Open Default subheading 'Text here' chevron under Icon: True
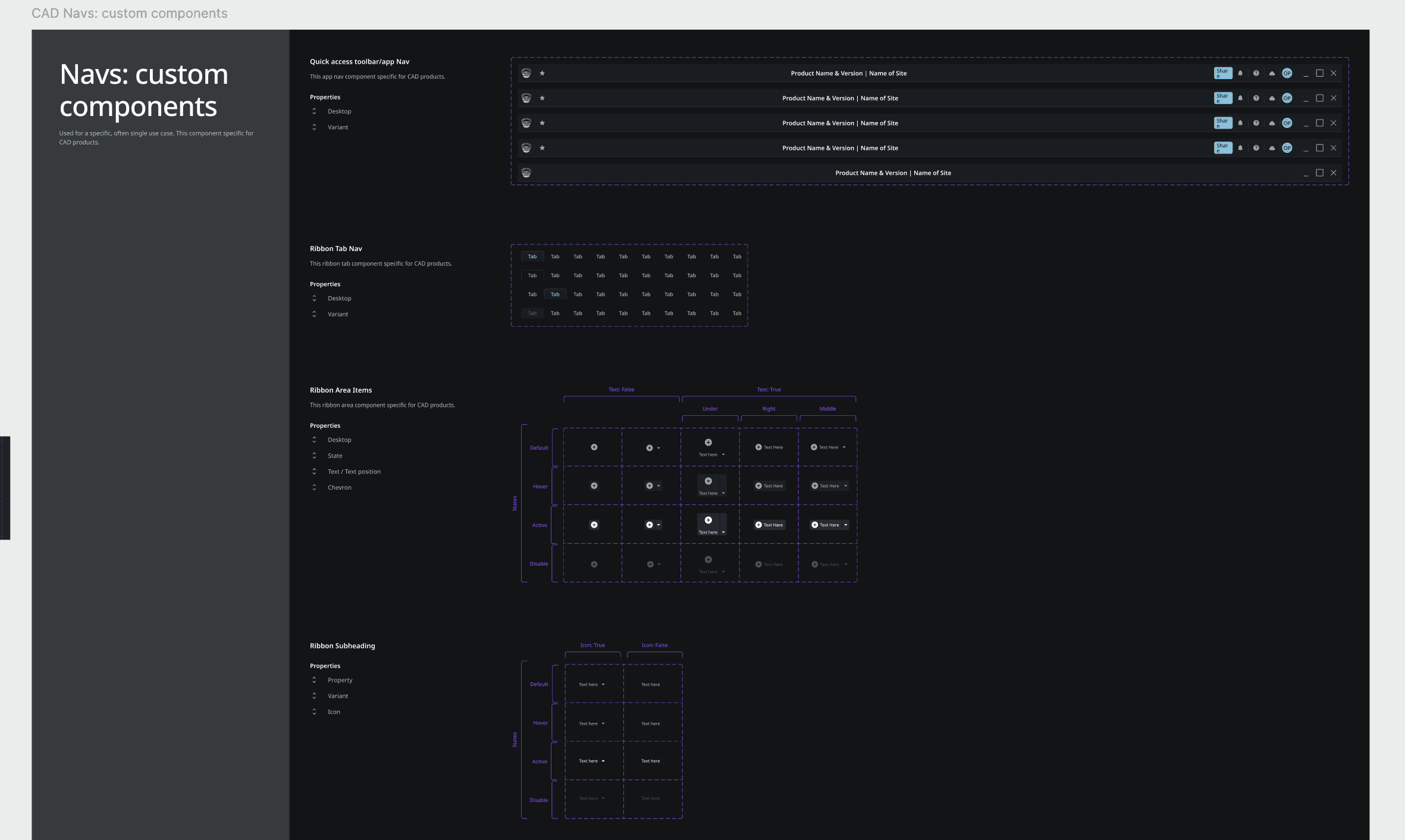Screen dimensions: 1405x840 coord(603,685)
